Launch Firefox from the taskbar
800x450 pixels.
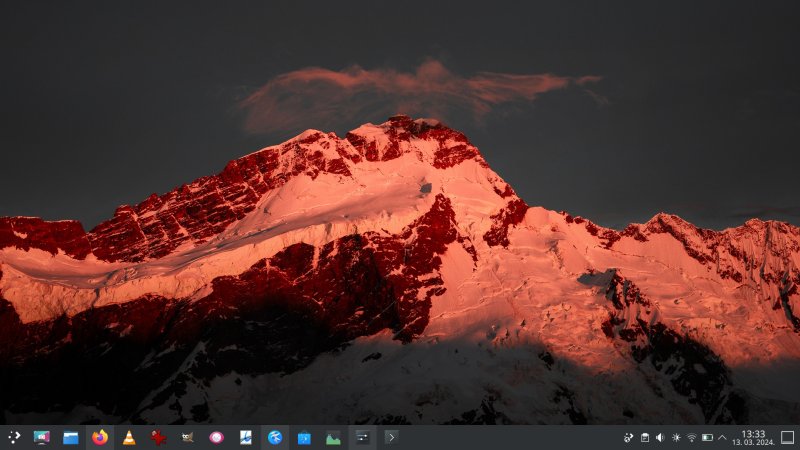coord(100,437)
